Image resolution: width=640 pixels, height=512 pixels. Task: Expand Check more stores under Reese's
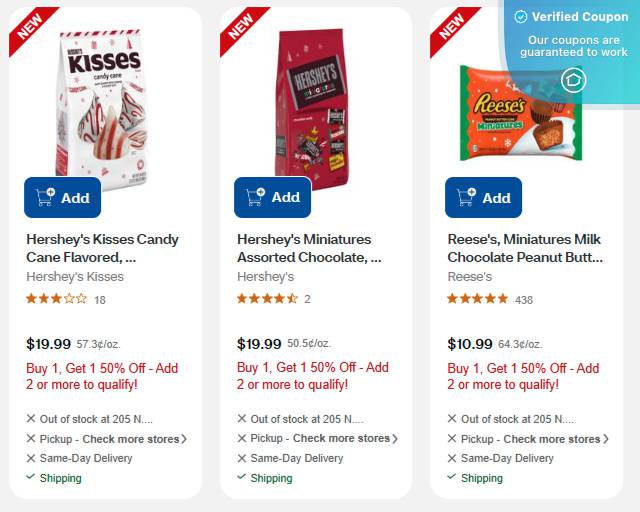tap(556, 439)
